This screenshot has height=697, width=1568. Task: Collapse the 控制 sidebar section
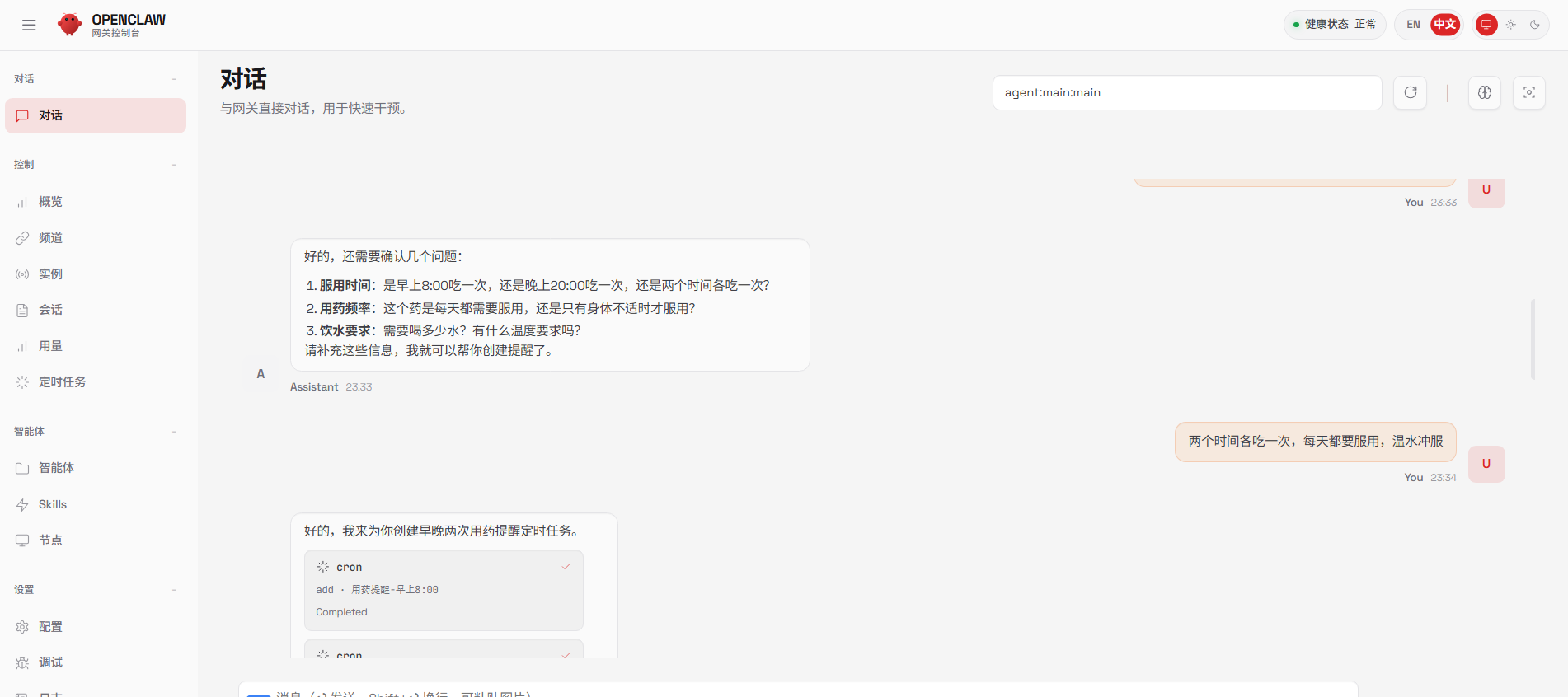[x=174, y=165]
